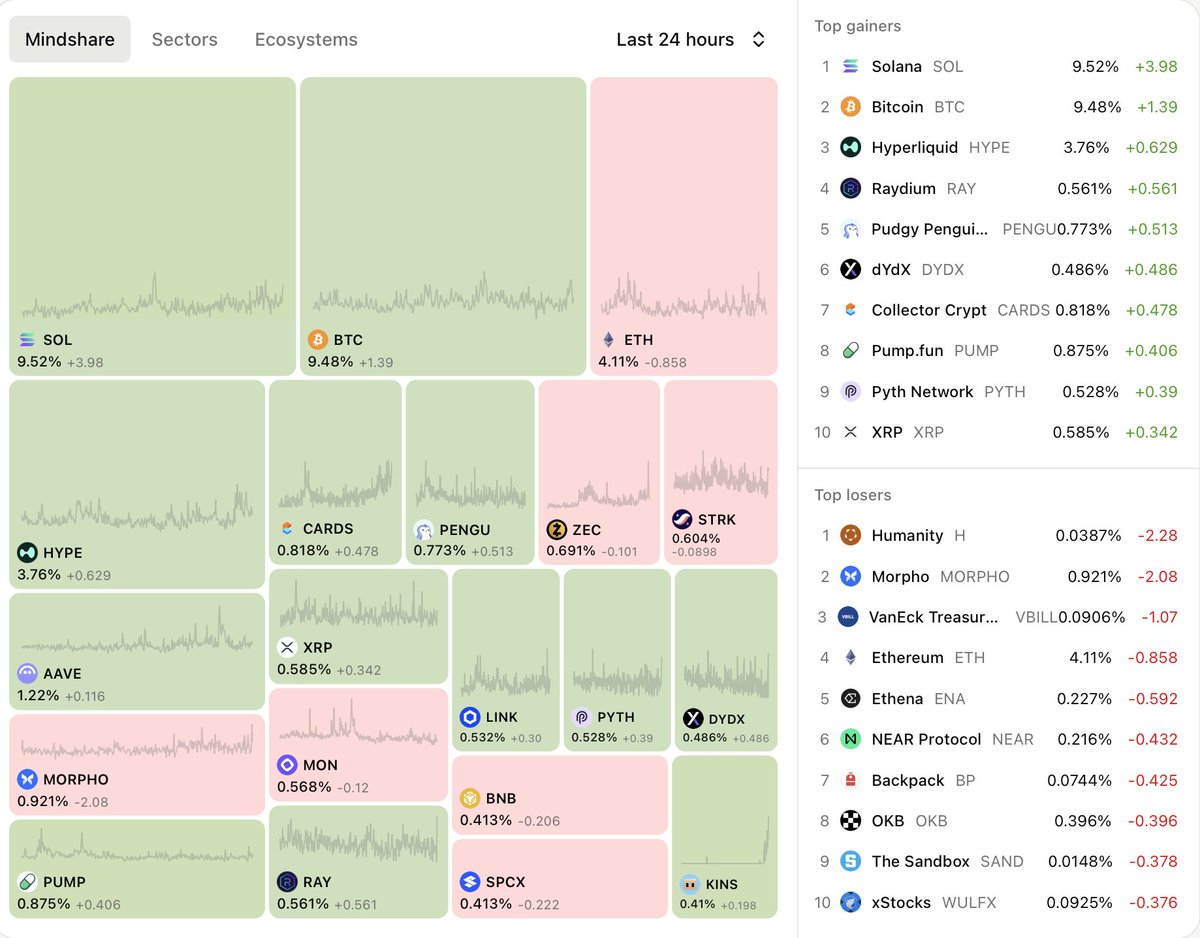Open Morpho in the Top losers list
Image resolution: width=1200 pixels, height=938 pixels.
998,576
